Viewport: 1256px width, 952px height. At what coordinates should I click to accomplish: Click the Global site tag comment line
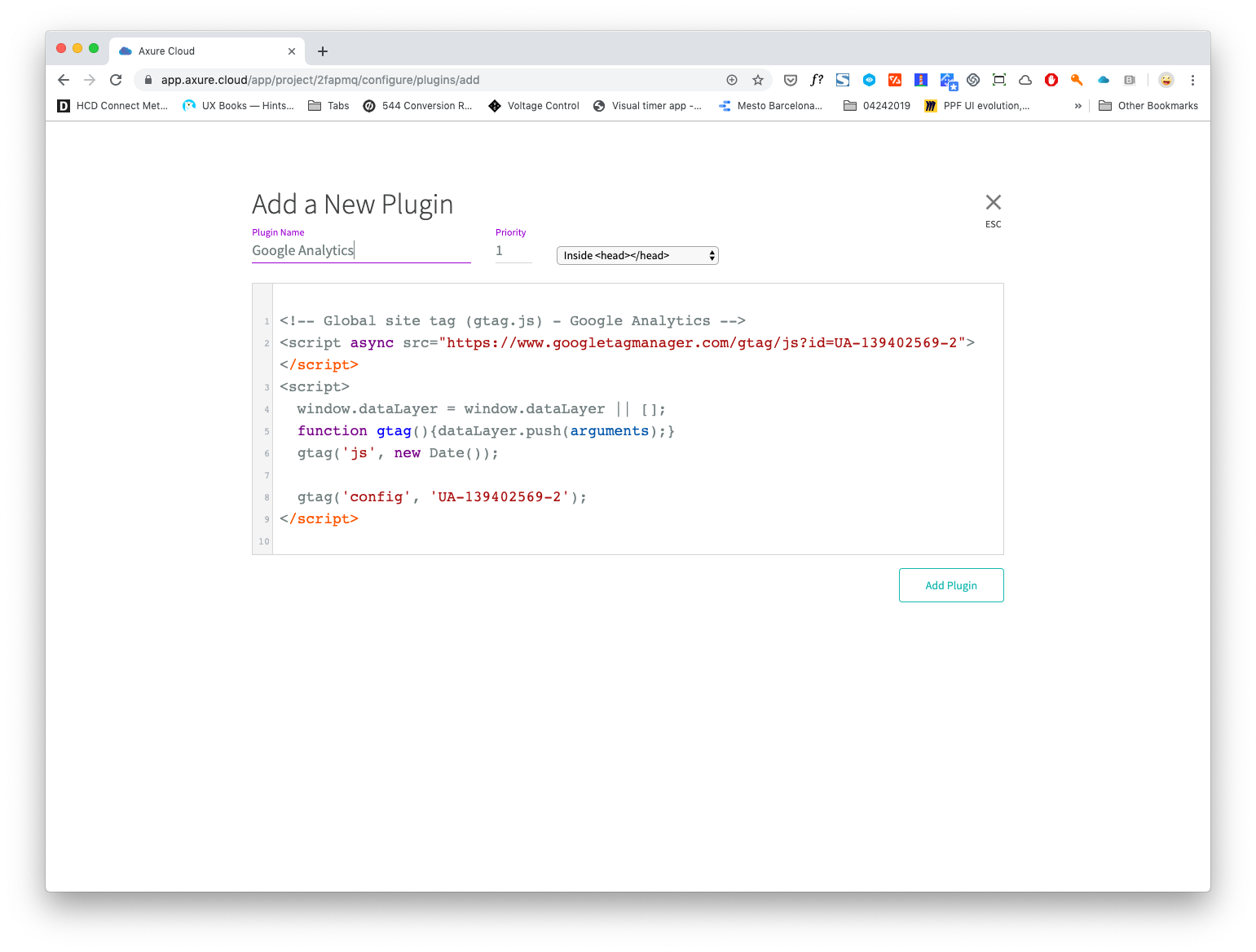[513, 321]
